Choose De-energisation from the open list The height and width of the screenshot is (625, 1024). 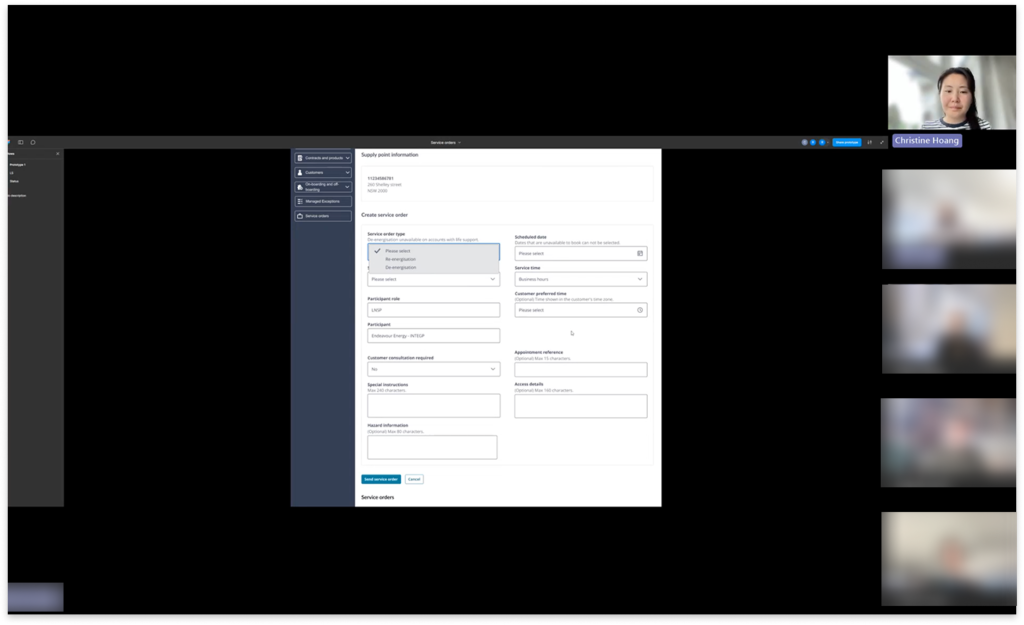coord(400,267)
